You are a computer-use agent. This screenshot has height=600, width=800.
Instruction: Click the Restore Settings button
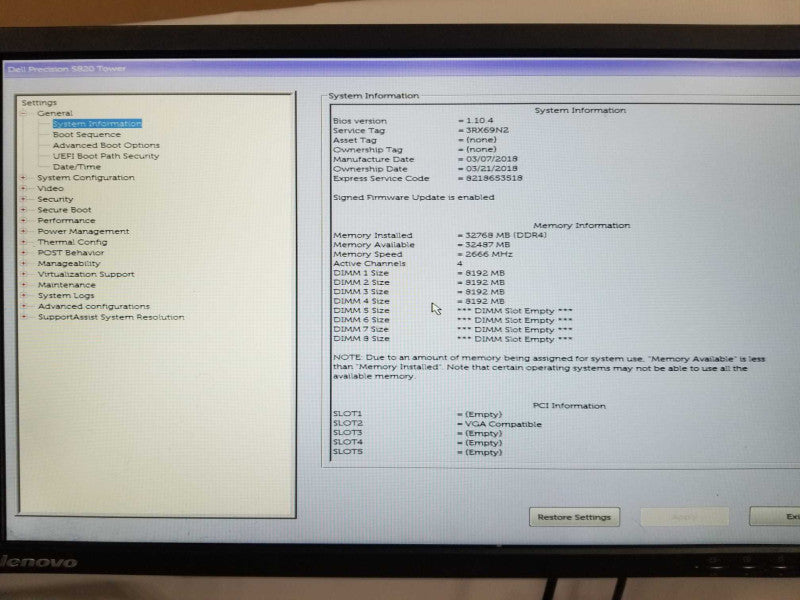click(574, 517)
